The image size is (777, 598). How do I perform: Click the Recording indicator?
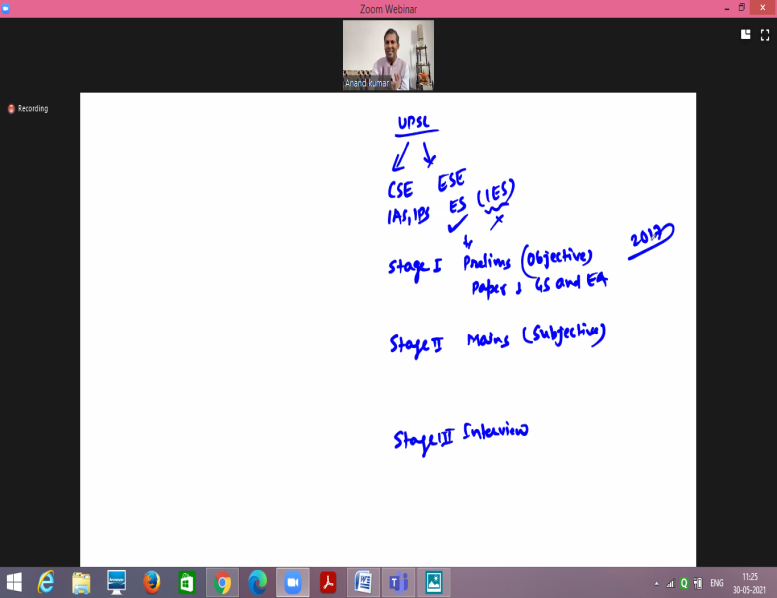28,109
